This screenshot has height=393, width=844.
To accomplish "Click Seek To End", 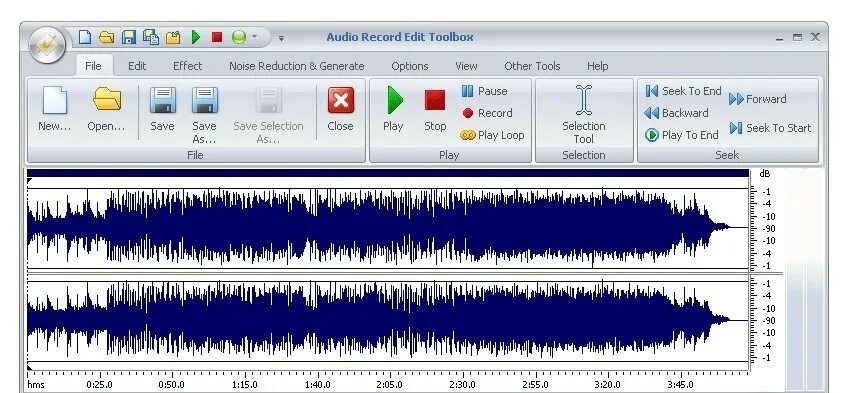I will tap(683, 91).
